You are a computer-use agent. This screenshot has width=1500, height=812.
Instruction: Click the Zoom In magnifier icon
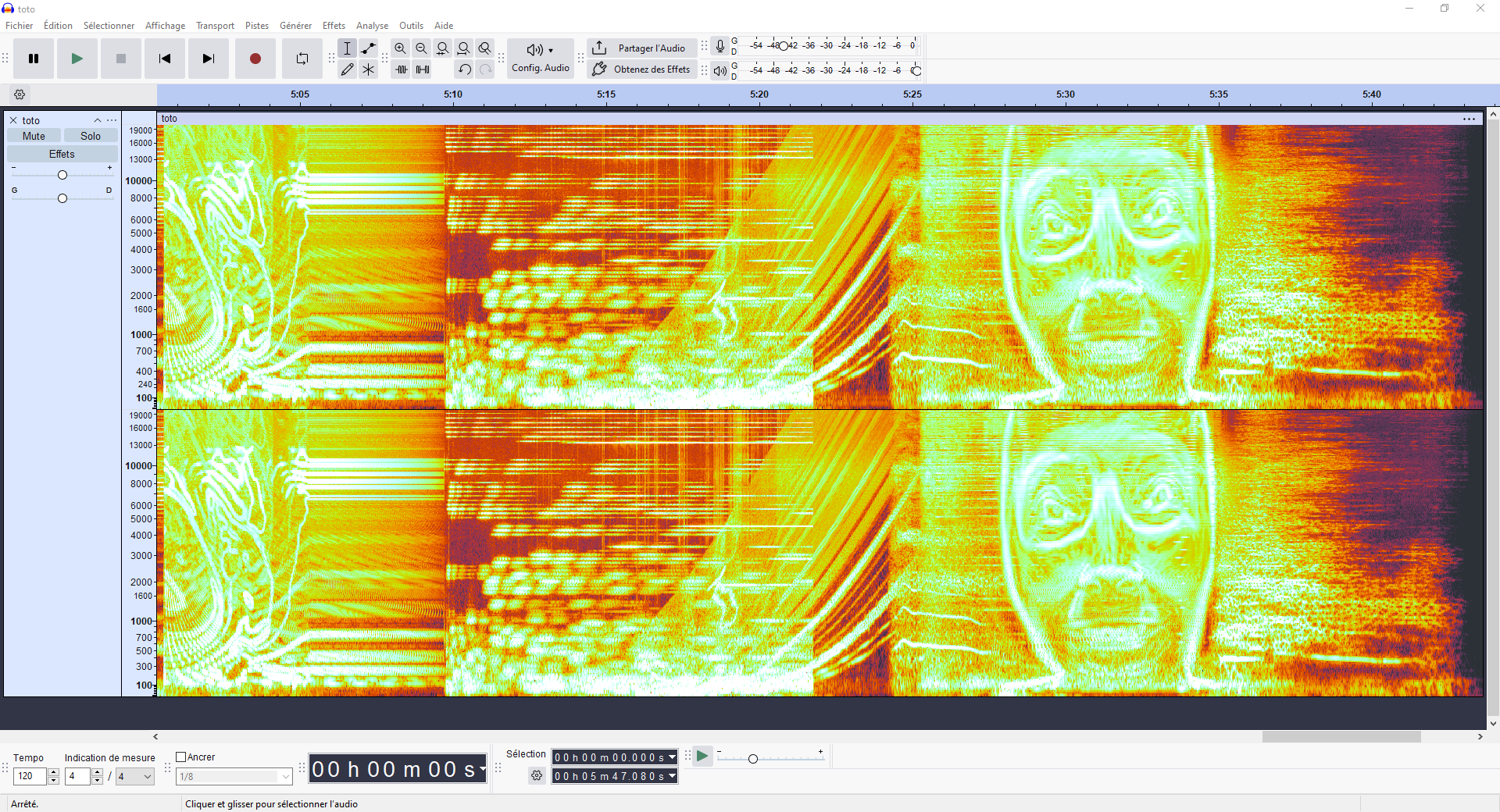tap(400, 48)
